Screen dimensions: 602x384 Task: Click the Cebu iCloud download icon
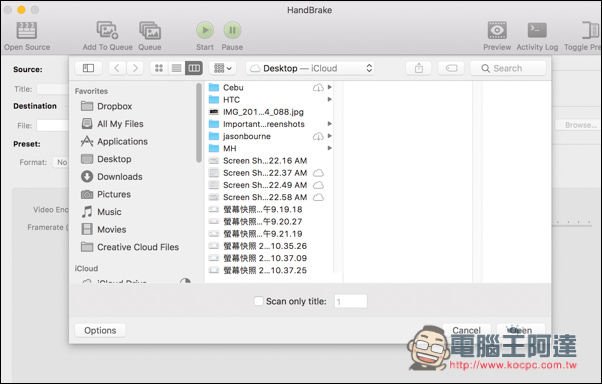tap(318, 88)
